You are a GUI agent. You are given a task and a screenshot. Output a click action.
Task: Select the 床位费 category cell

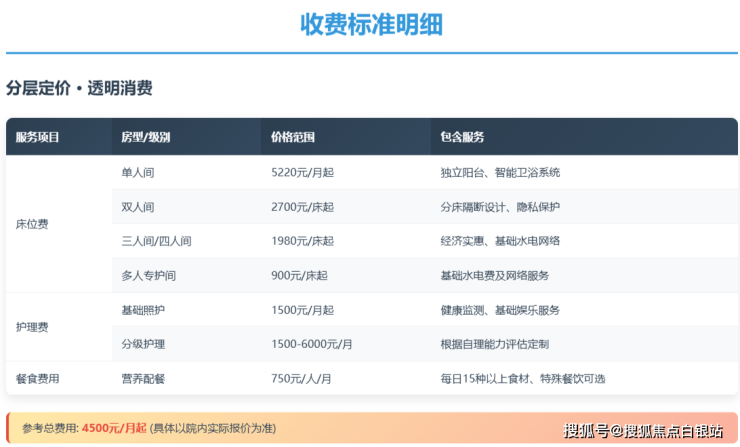tap(32, 224)
